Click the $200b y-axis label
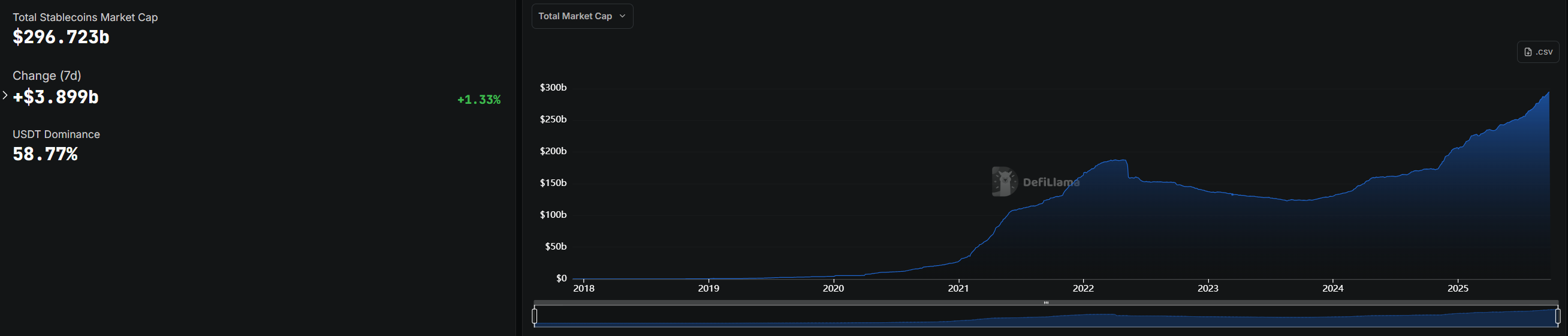Image resolution: width=1568 pixels, height=336 pixels. click(x=553, y=151)
